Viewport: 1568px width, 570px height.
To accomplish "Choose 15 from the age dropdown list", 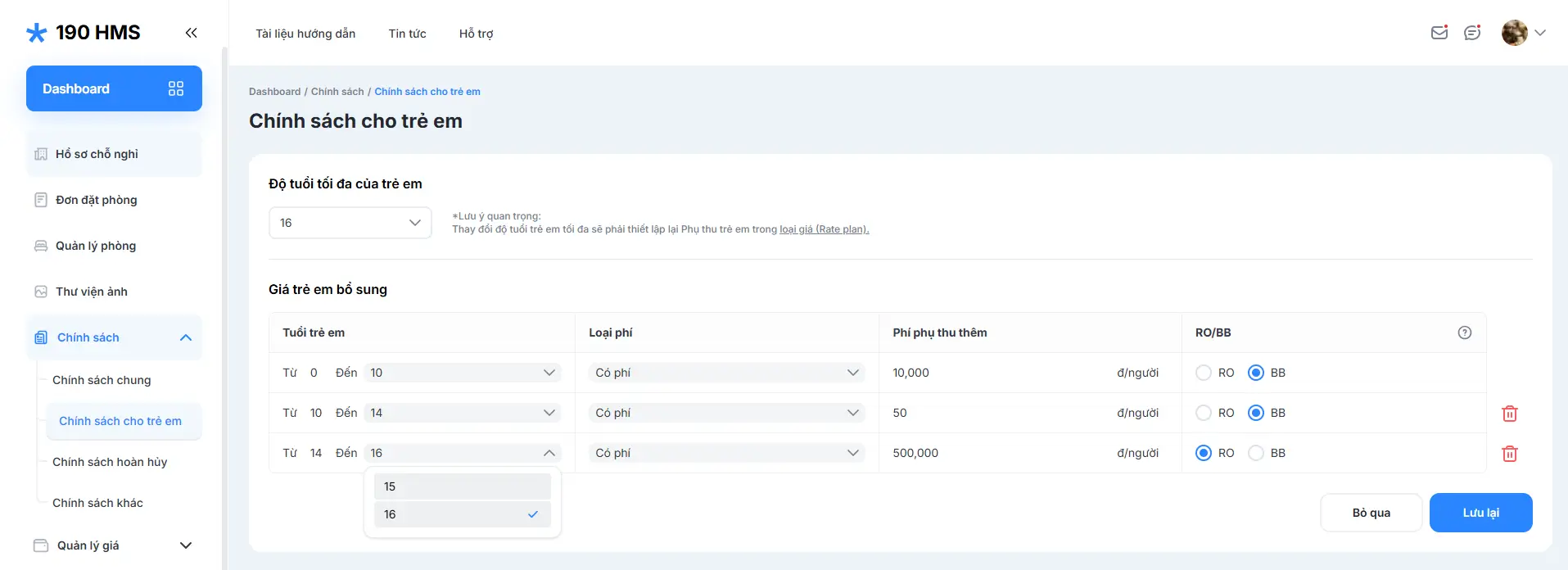I will click(462, 486).
